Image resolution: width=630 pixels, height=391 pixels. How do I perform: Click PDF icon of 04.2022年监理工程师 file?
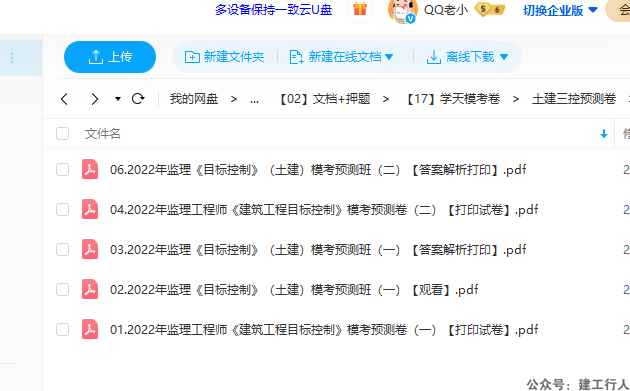(90, 209)
